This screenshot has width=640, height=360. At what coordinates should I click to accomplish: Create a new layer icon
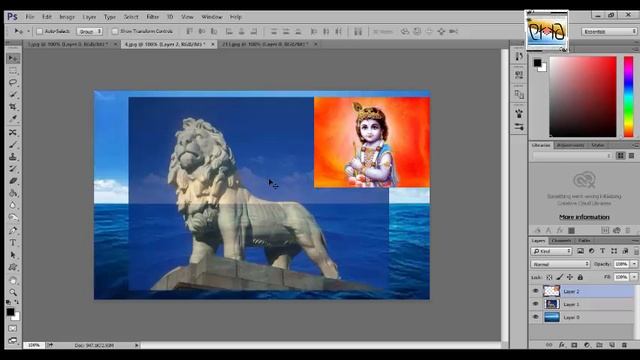click(x=612, y=345)
